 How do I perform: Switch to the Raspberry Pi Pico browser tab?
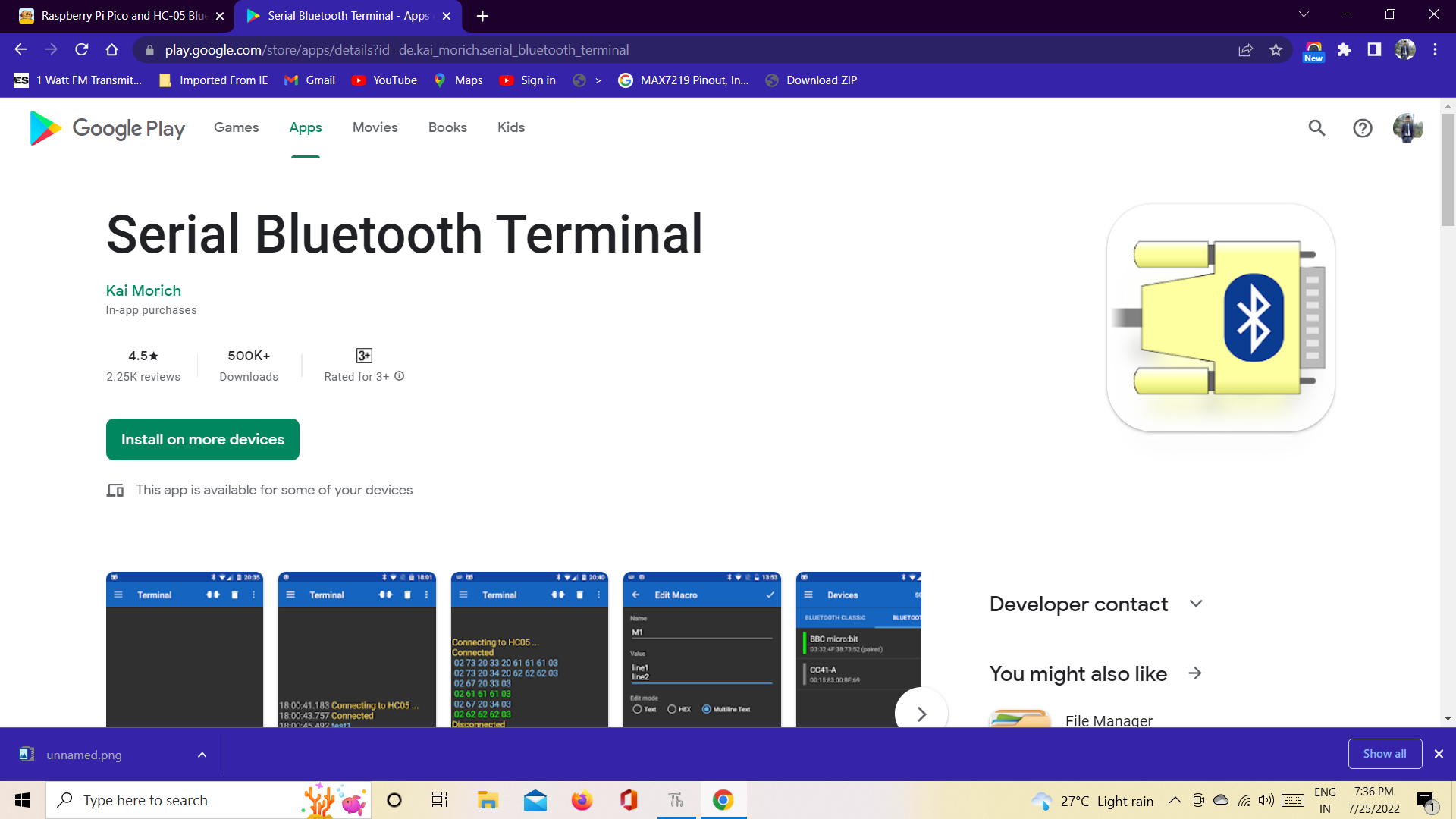tap(121, 16)
